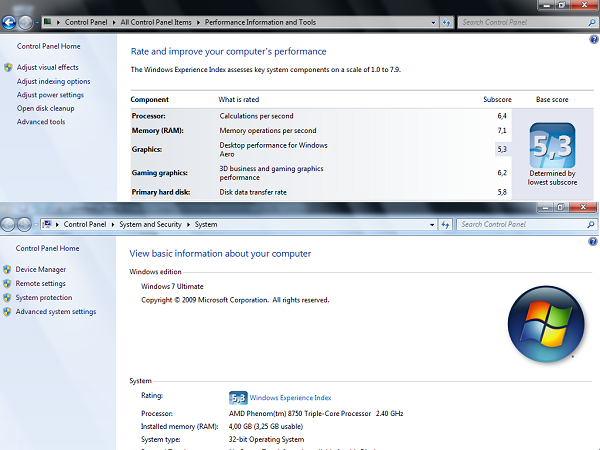
Task: Open Control Panel Home in Performance window
Action: point(49,46)
